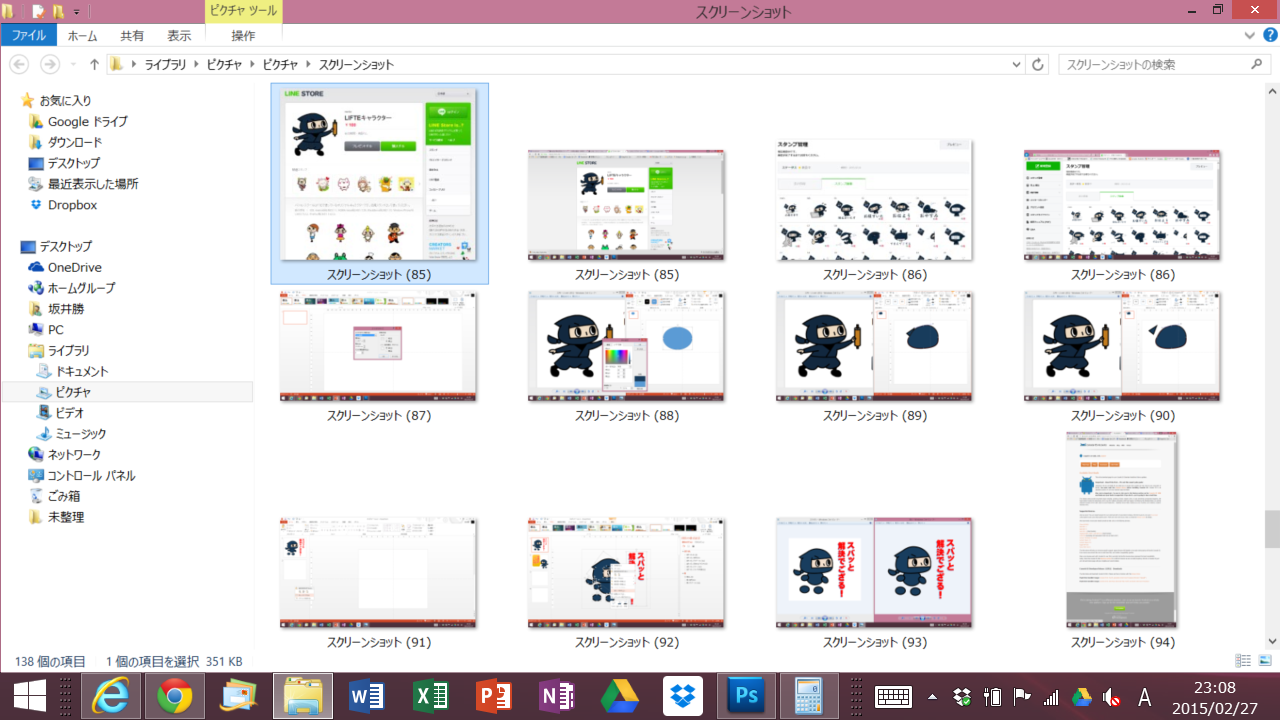Click the IME 'A' input mode indicator
This screenshot has width=1280, height=720.
1146,697
